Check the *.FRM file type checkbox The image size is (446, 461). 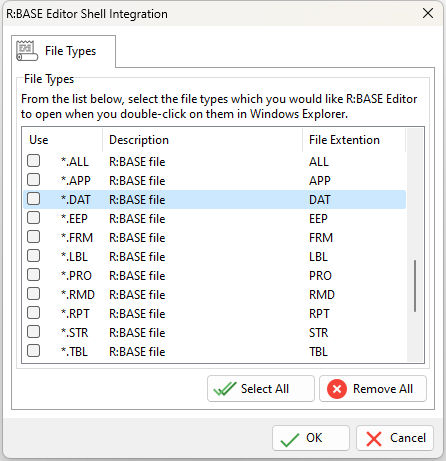pyautogui.click(x=34, y=237)
